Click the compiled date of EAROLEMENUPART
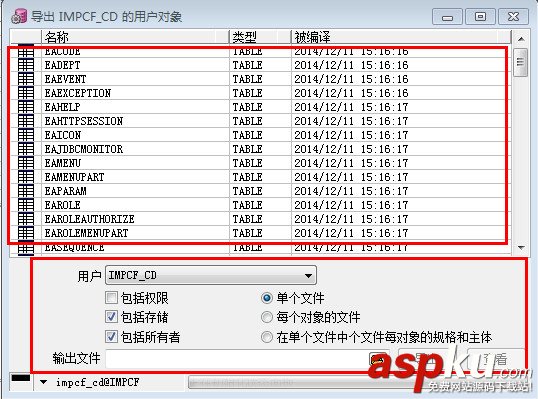Image resolution: width=538 pixels, height=399 pixels. [x=351, y=233]
